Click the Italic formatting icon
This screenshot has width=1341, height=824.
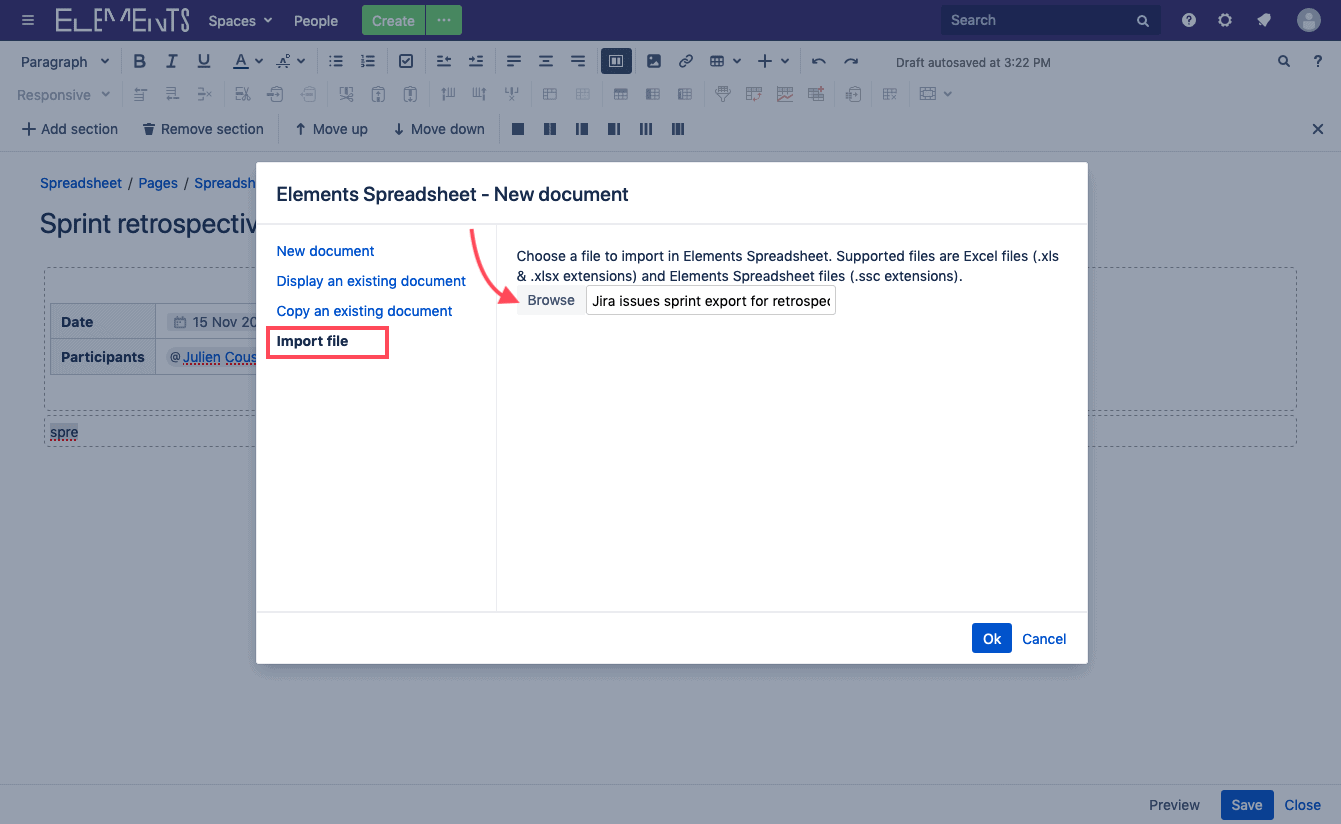point(172,61)
